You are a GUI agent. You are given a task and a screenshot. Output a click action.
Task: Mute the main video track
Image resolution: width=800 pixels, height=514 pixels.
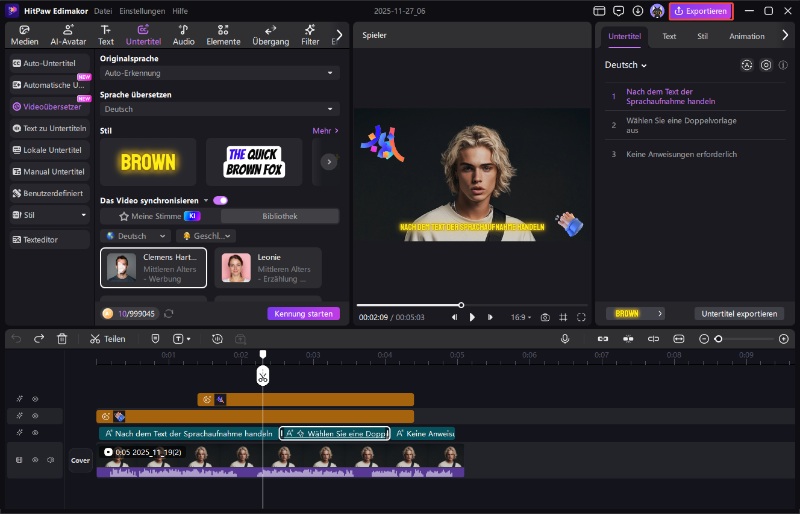[50, 460]
